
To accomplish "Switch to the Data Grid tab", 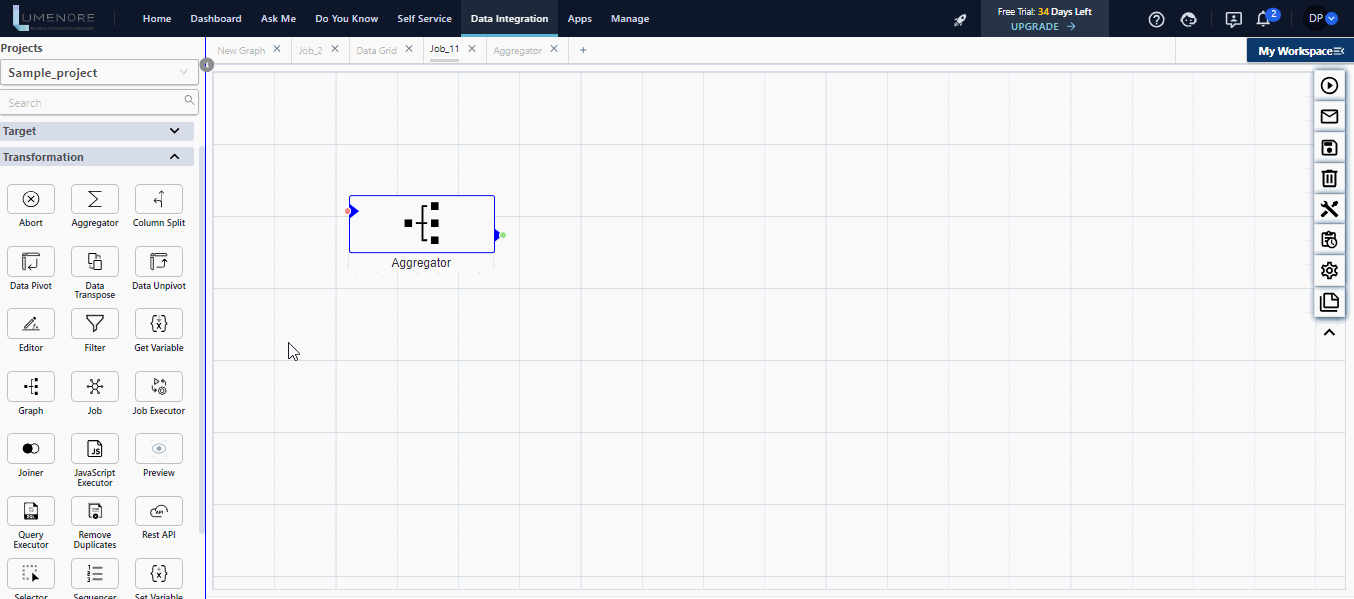I will (376, 50).
